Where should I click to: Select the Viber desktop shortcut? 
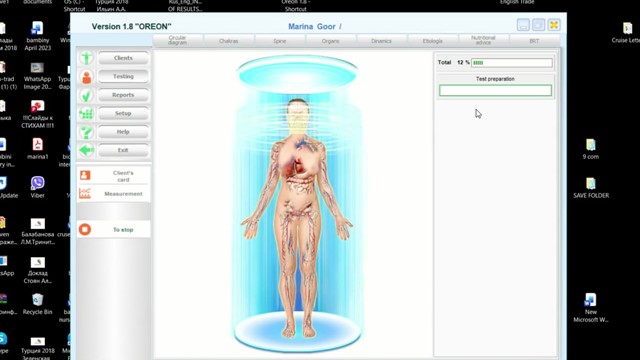pos(38,187)
